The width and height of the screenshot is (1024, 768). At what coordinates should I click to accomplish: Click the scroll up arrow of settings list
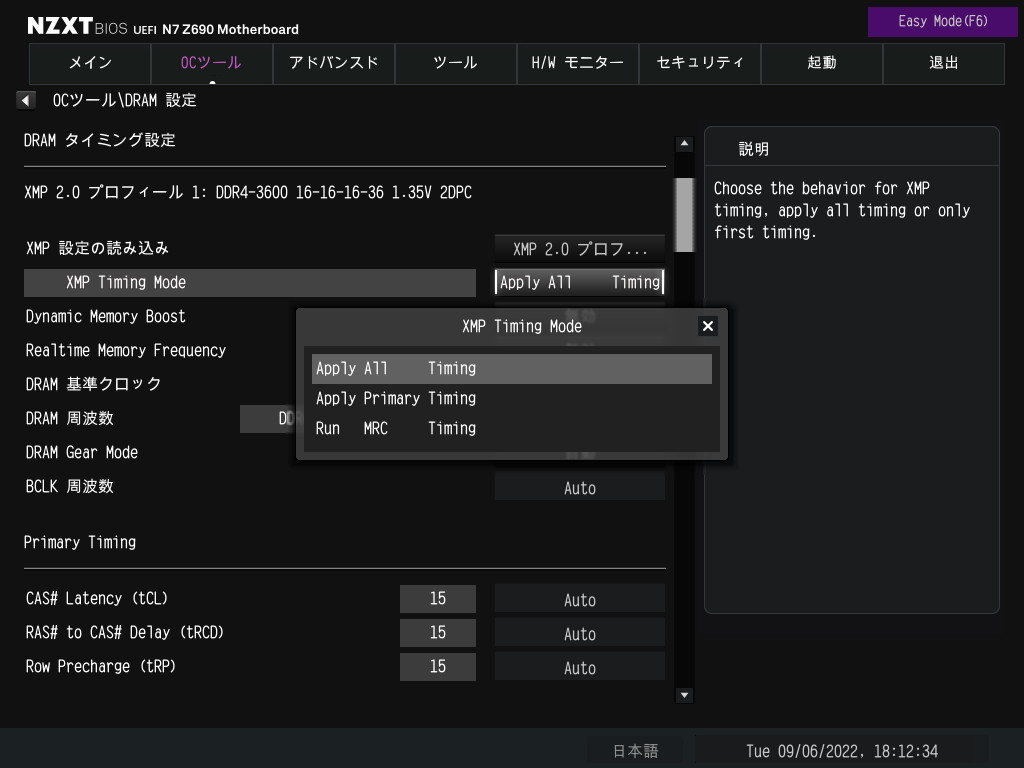point(684,144)
